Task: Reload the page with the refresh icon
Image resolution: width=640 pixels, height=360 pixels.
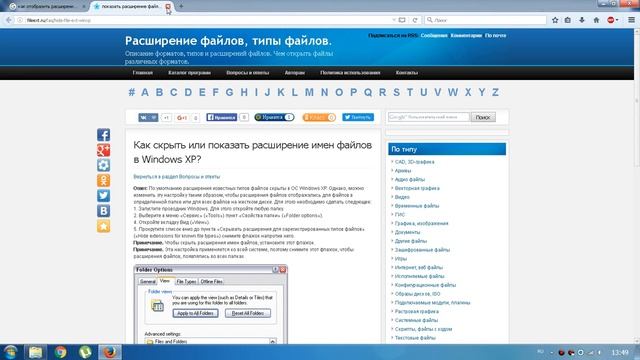Action: click(415, 20)
